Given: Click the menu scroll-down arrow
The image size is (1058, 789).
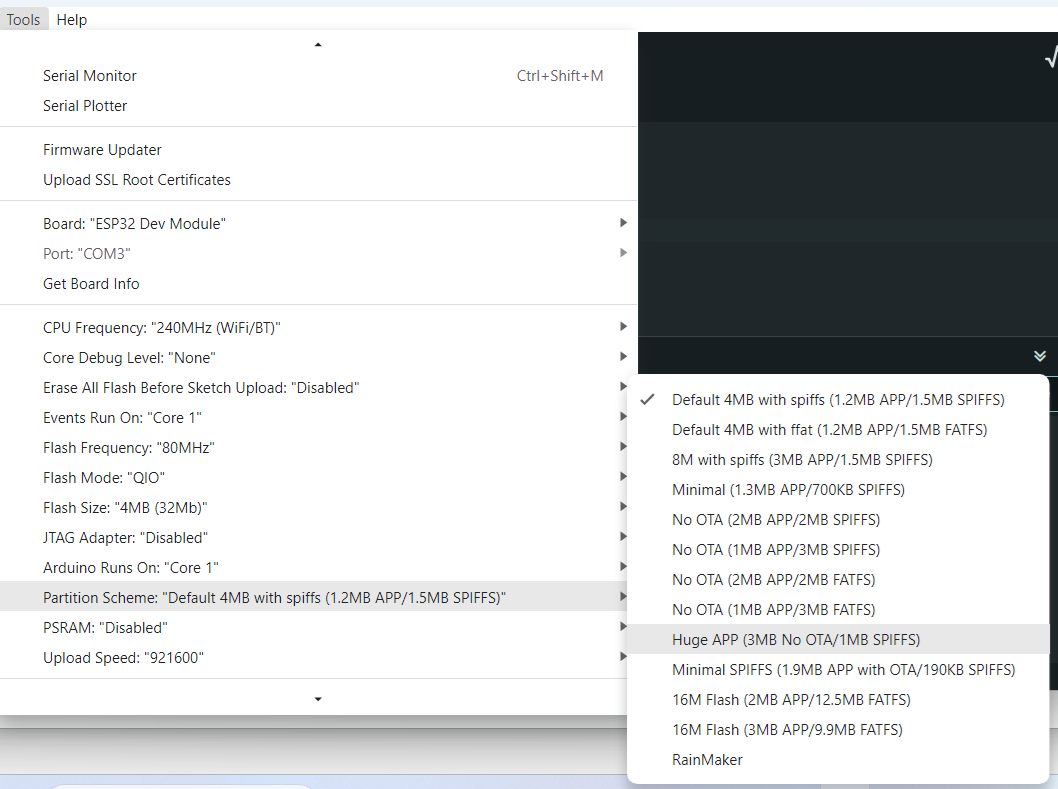Looking at the screenshot, I should (318, 699).
